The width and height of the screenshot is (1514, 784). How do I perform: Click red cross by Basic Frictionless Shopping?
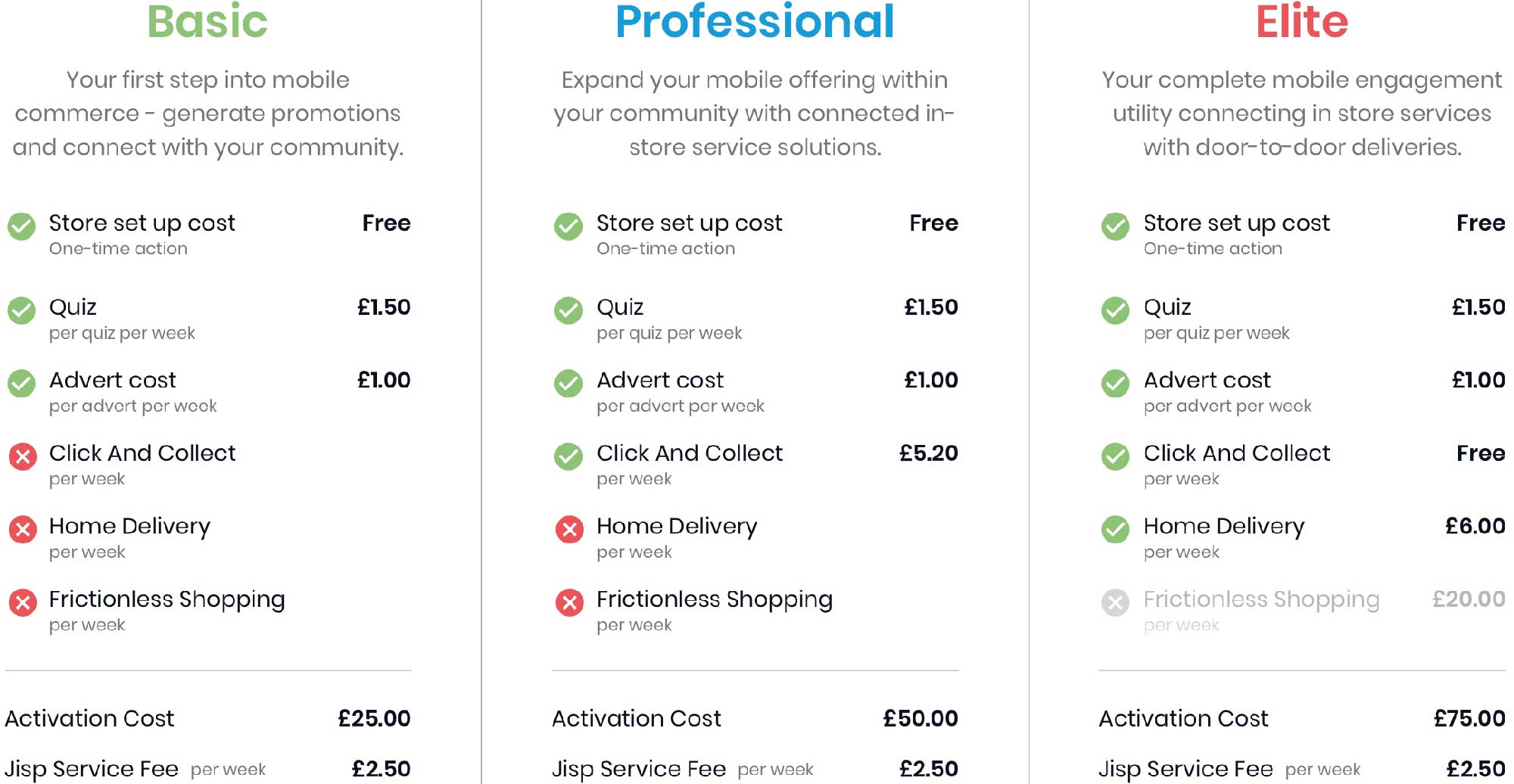click(x=23, y=602)
